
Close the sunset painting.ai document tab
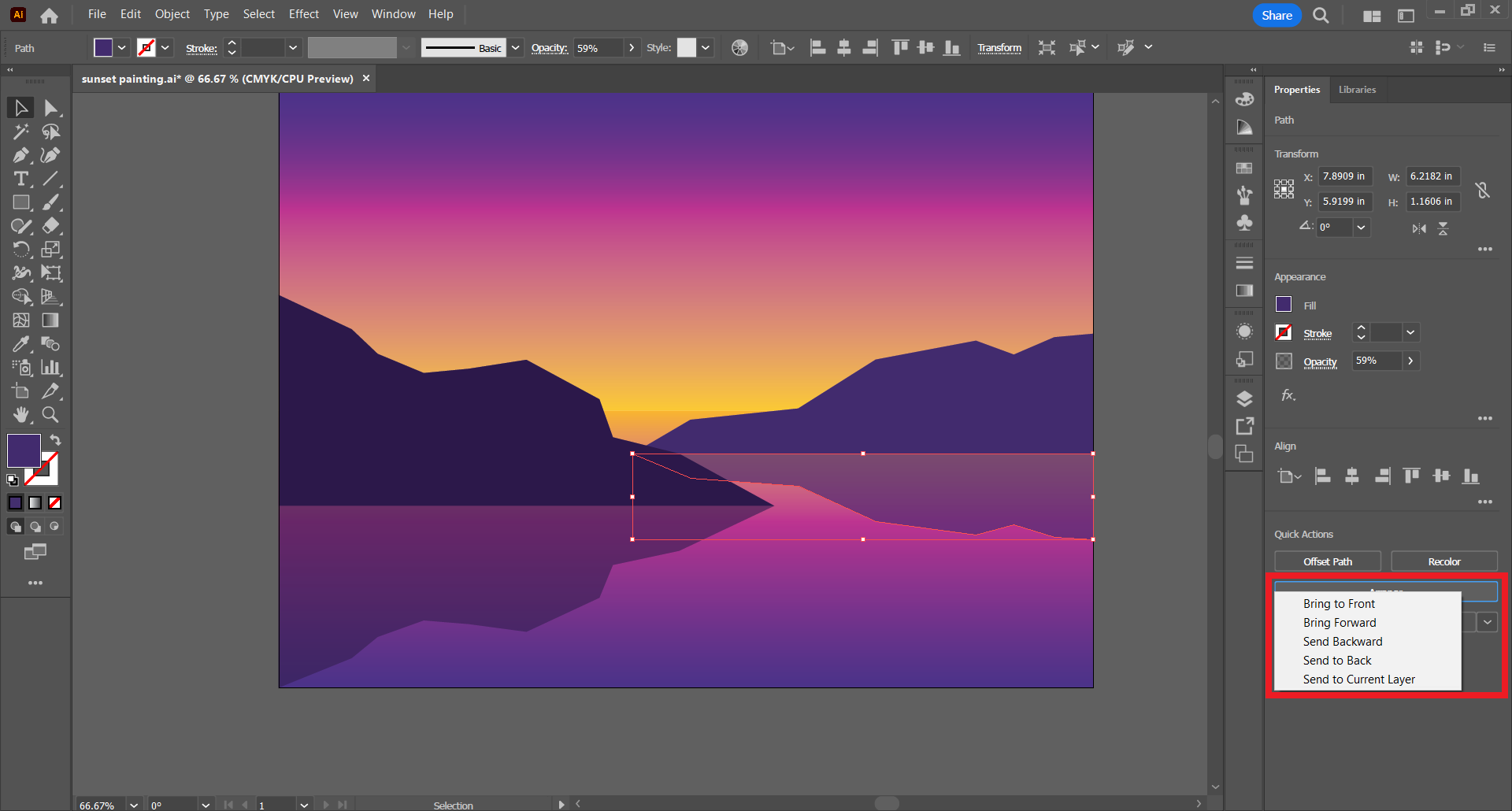click(x=366, y=79)
